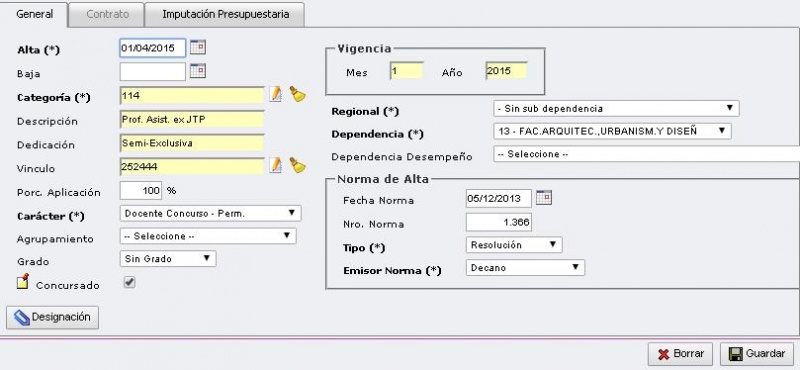Click the Nro. Norma field with 1.366
Screen dimensions: 800x370
pyautogui.click(x=498, y=222)
